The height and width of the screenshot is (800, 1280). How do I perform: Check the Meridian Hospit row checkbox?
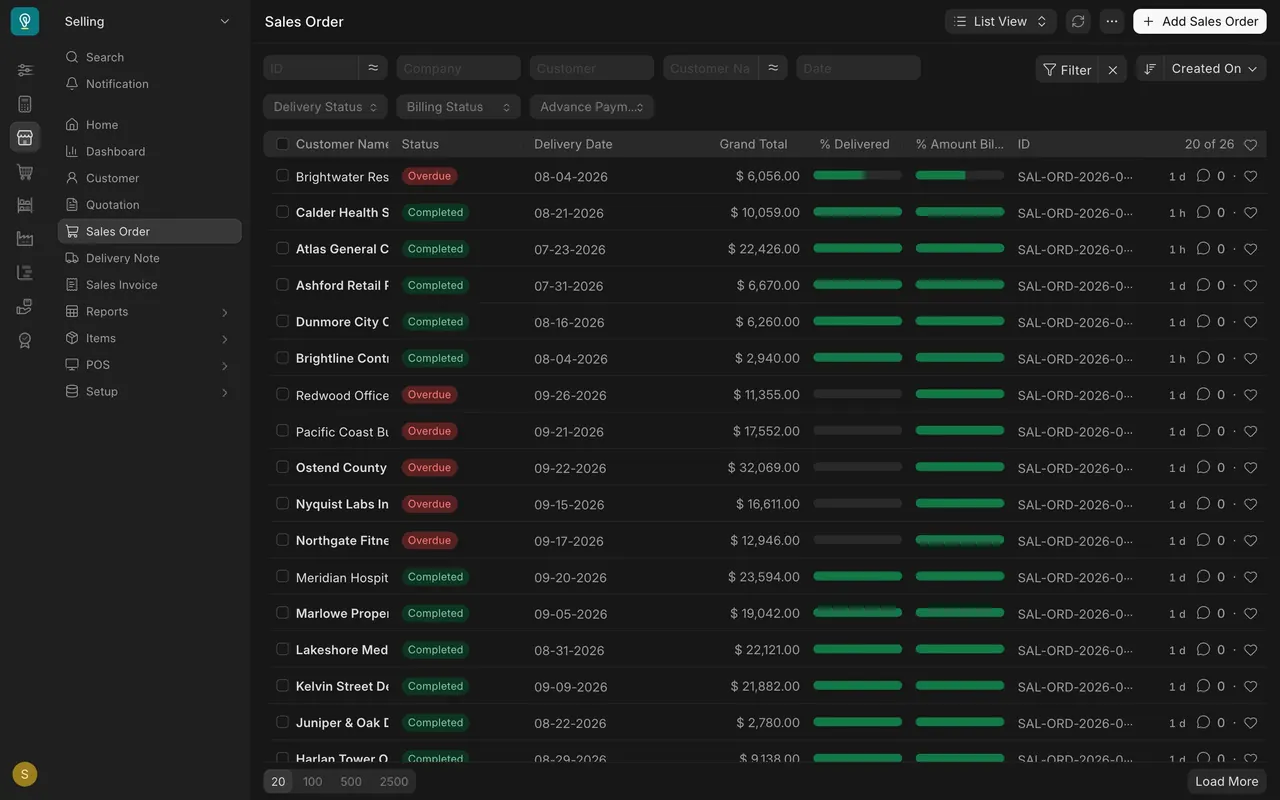coord(282,576)
